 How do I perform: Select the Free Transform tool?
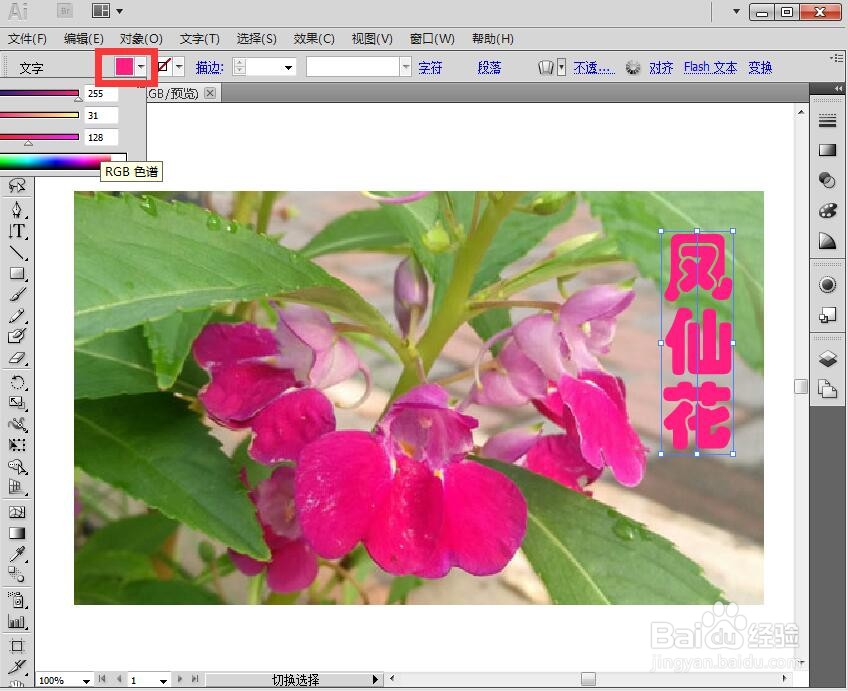pos(17,445)
